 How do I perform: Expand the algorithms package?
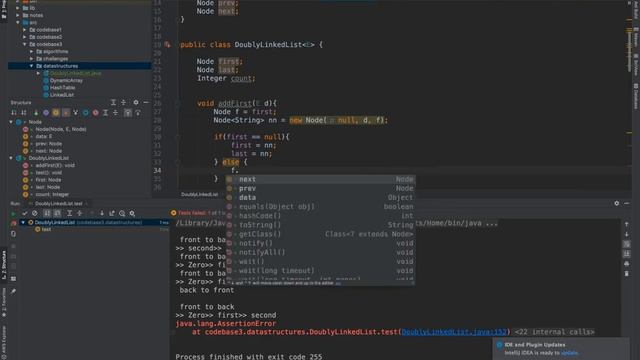point(31,51)
